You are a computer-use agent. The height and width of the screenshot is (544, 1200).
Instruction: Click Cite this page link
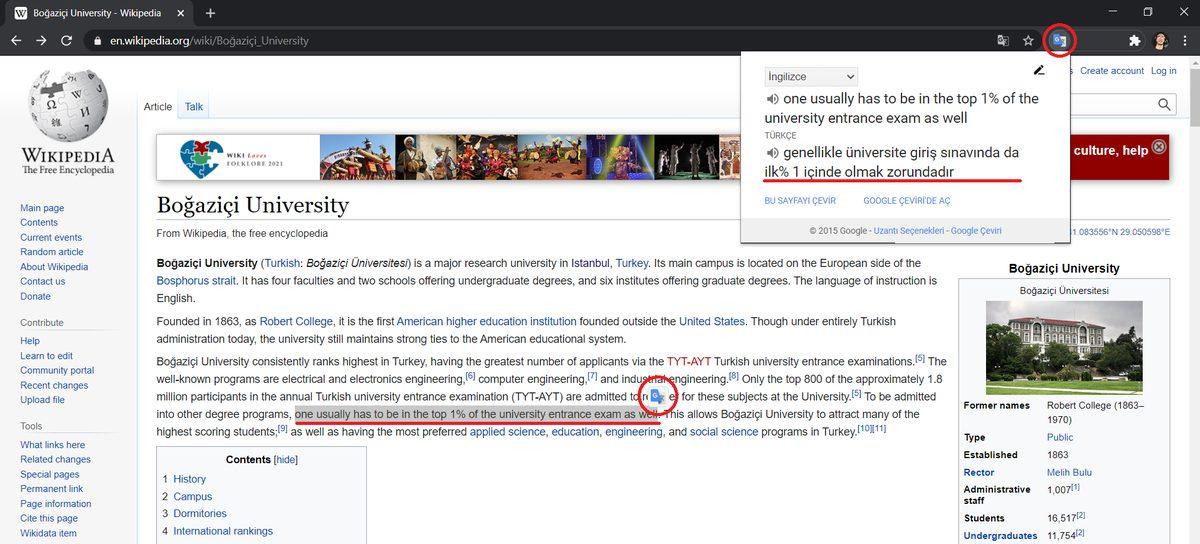pyautogui.click(x=49, y=519)
